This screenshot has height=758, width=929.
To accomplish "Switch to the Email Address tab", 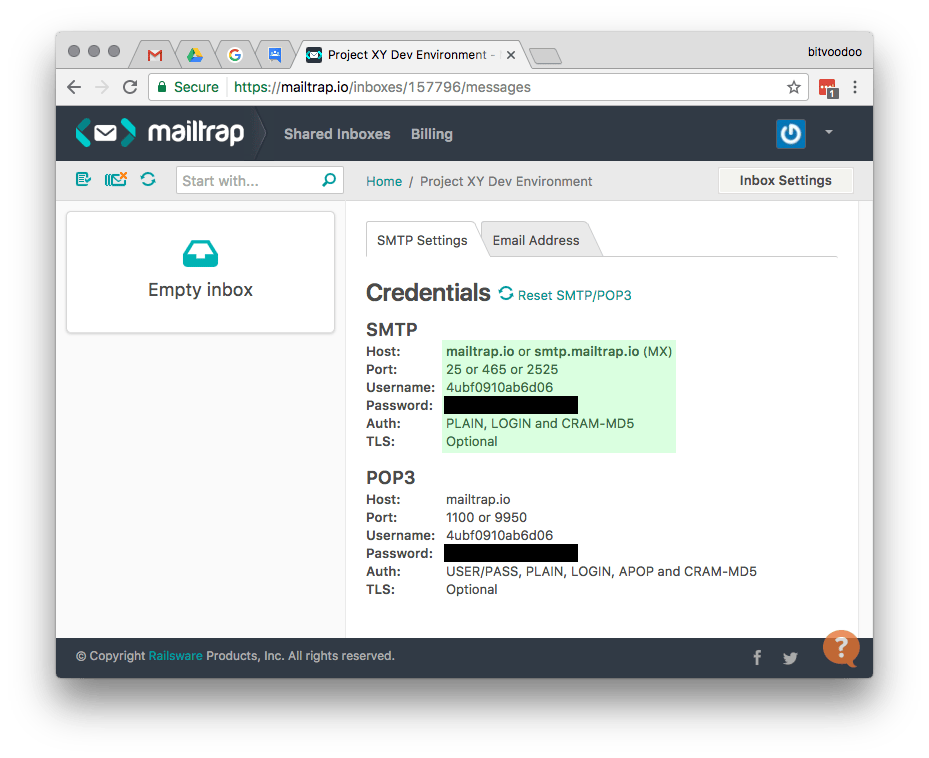I will point(536,240).
